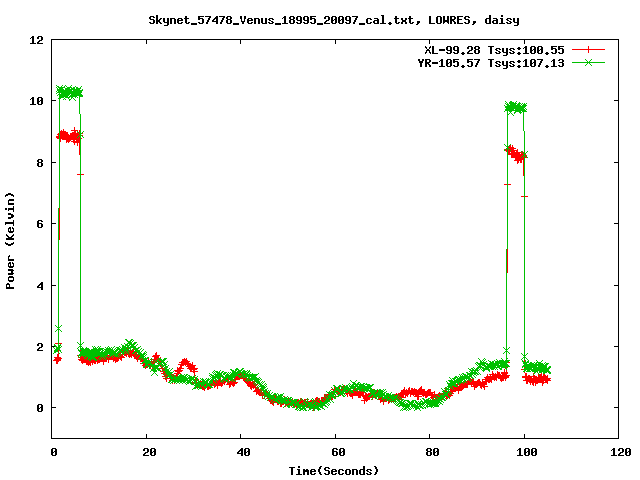Click the Time(Seconds) x-axis label
The width and height of the screenshot is (640, 480).
[x=334, y=471]
